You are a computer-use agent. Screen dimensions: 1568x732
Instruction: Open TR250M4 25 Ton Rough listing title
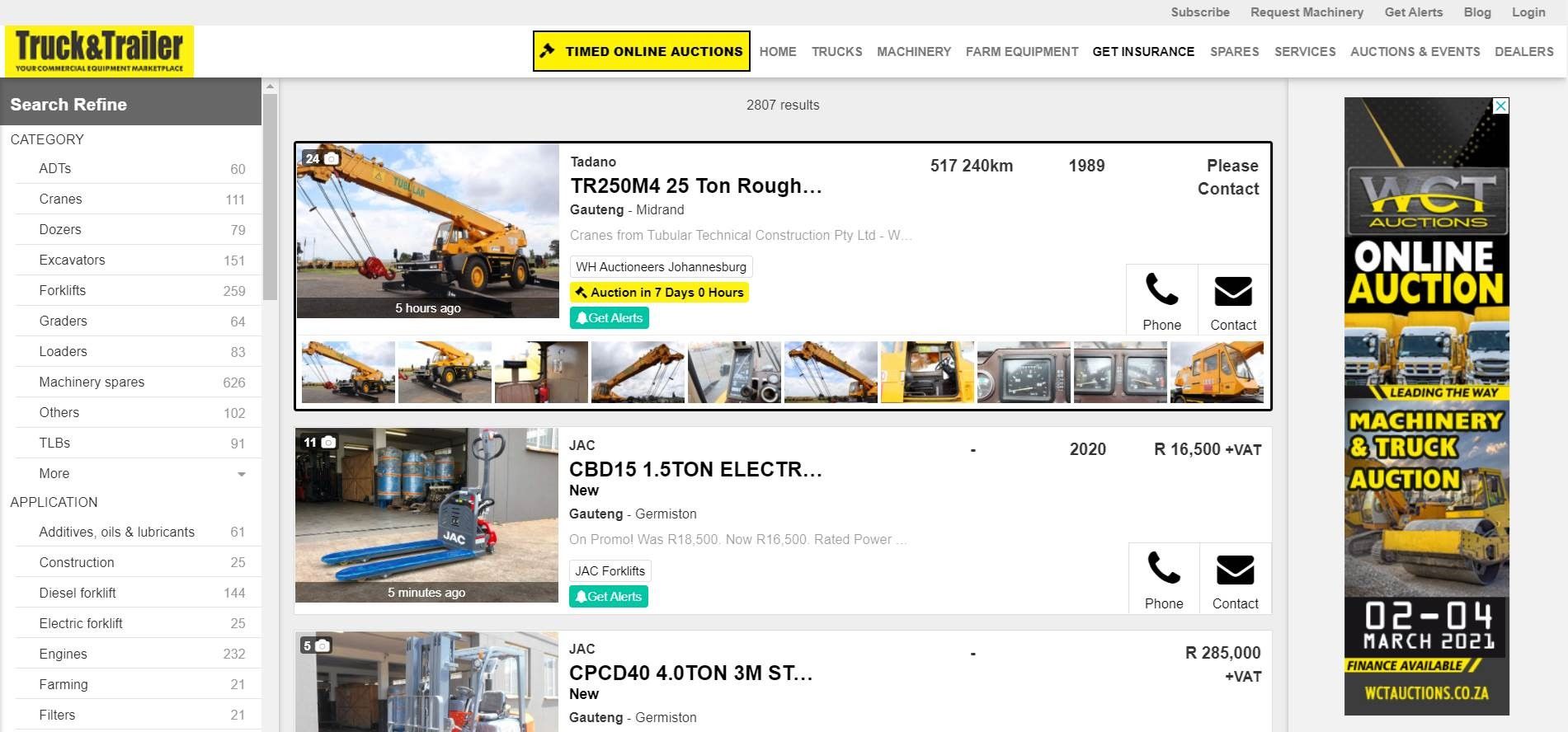(696, 186)
